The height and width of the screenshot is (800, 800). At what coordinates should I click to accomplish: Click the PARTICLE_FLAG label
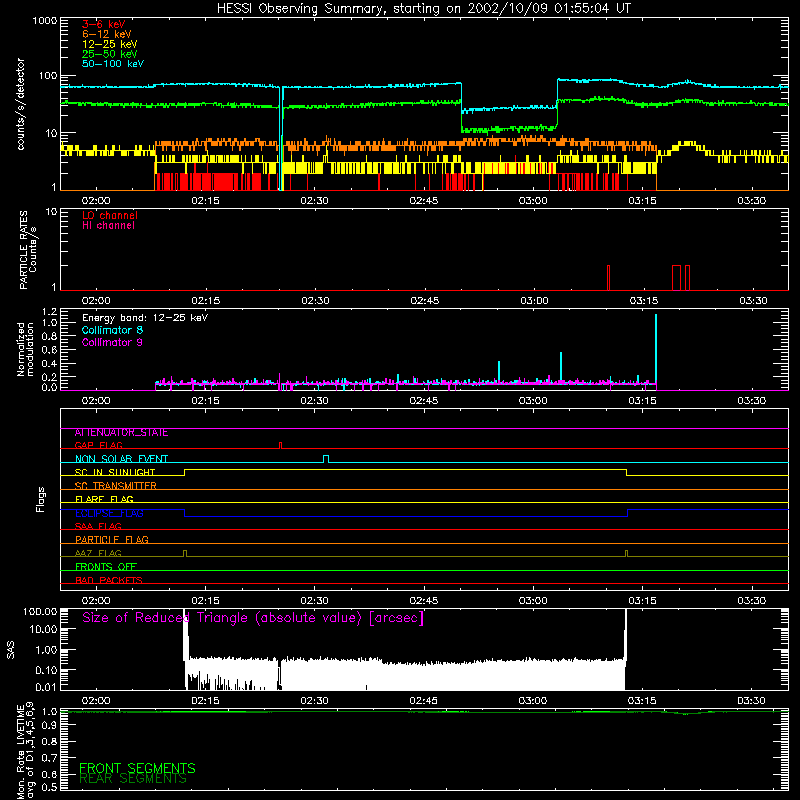tap(112, 540)
